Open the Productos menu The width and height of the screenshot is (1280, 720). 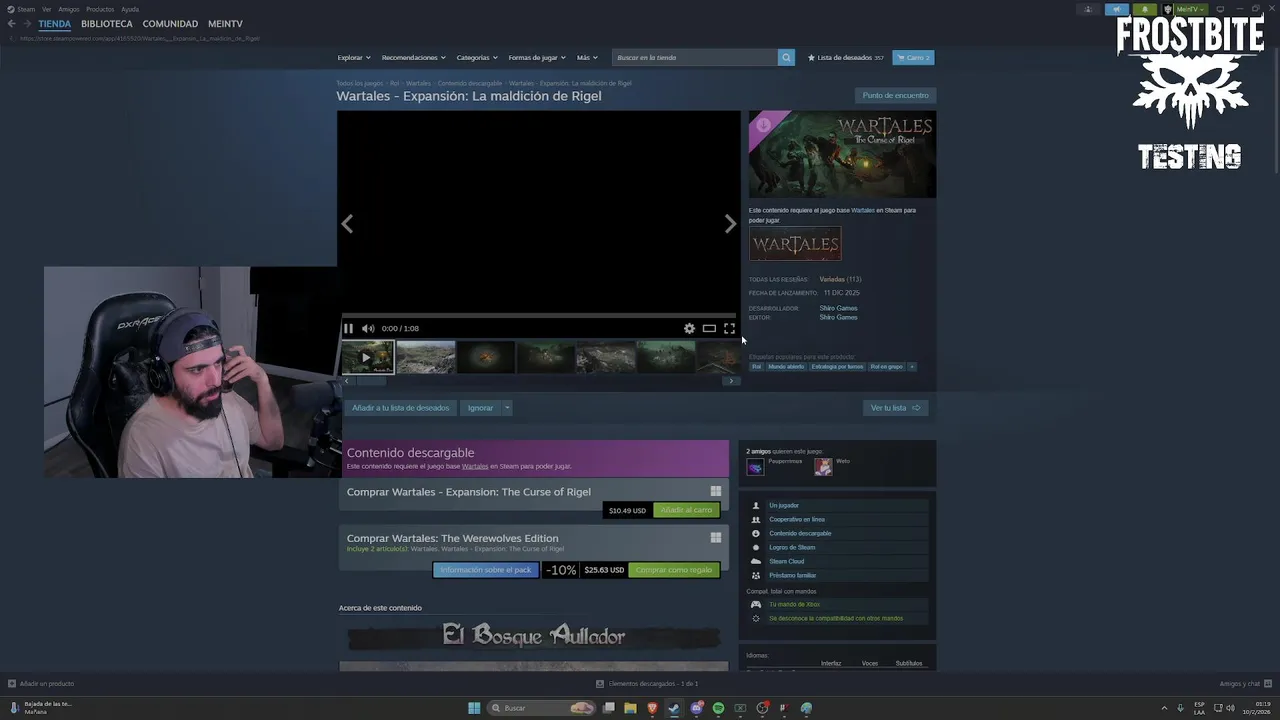100,9
